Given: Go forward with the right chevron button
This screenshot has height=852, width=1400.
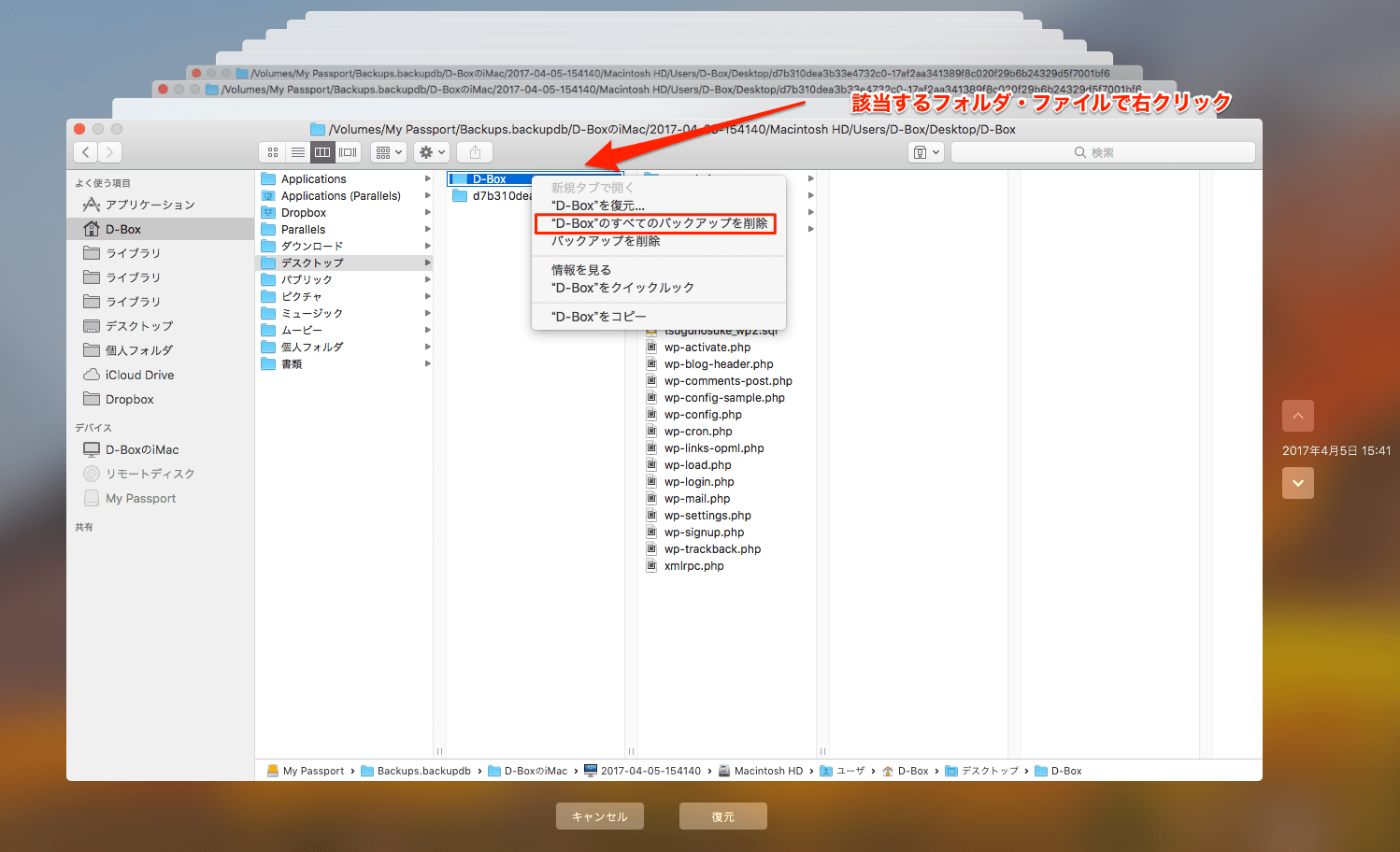Looking at the screenshot, I should (x=110, y=152).
